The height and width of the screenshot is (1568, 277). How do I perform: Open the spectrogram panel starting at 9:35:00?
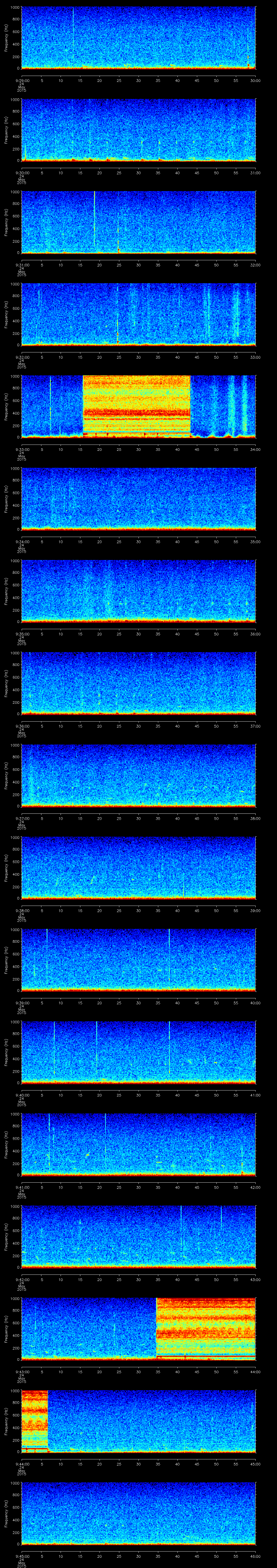[138, 591]
